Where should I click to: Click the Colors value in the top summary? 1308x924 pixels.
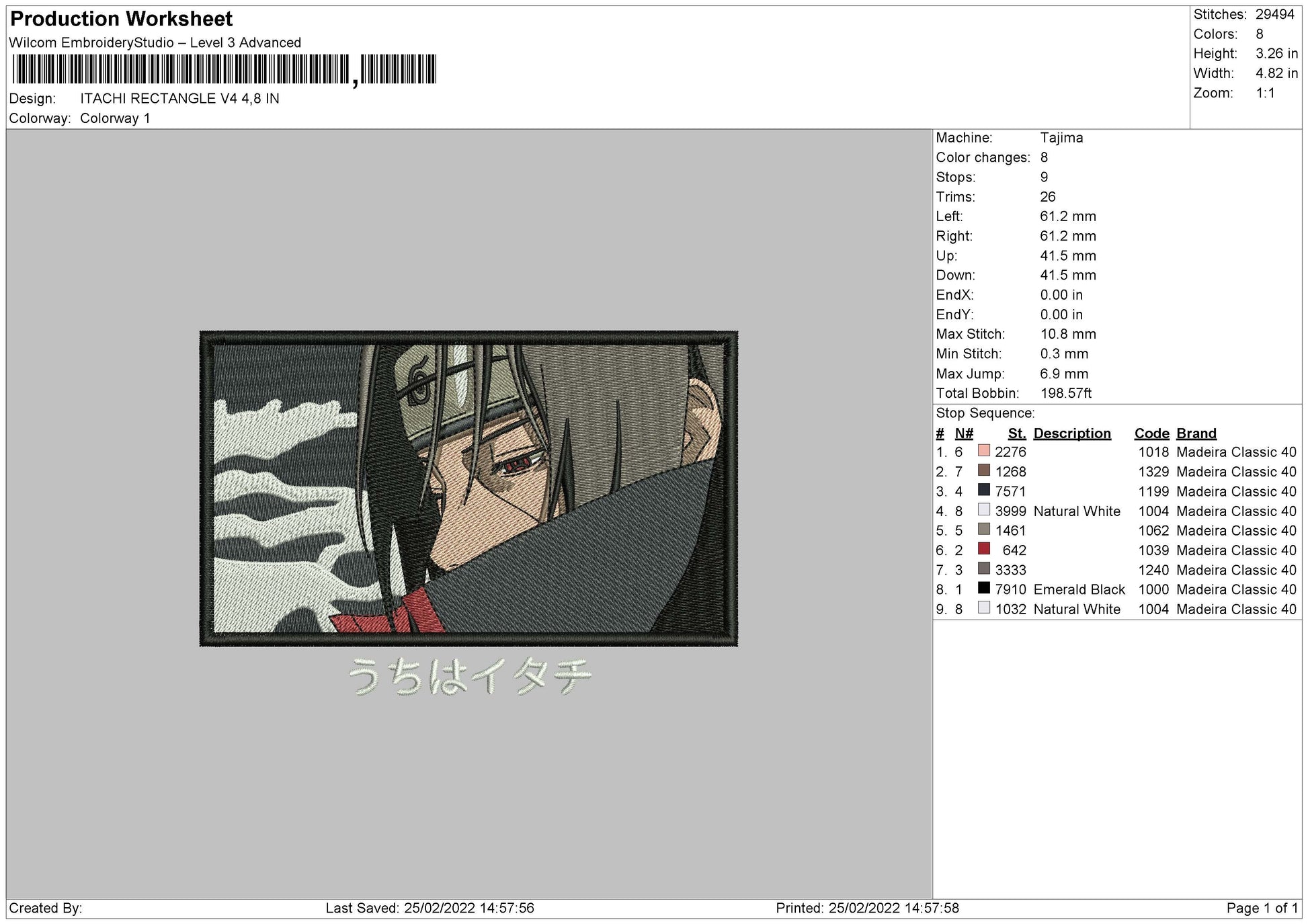pyautogui.click(x=1259, y=34)
